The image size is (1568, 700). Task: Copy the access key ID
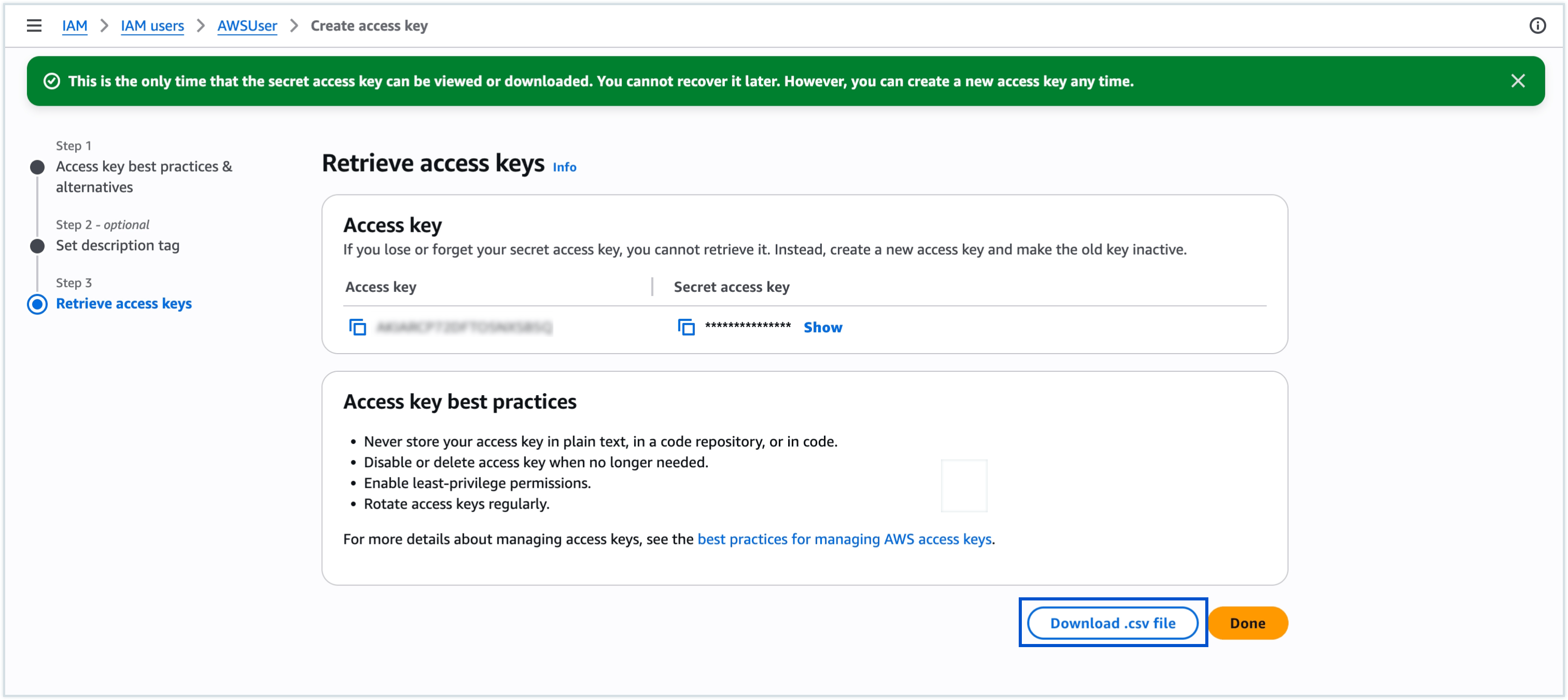(358, 327)
